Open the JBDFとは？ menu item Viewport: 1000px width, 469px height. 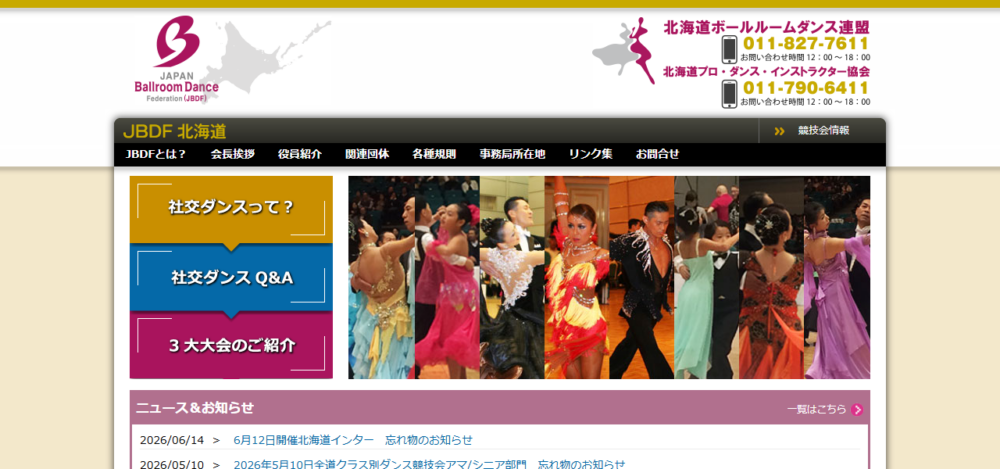[x=156, y=154]
